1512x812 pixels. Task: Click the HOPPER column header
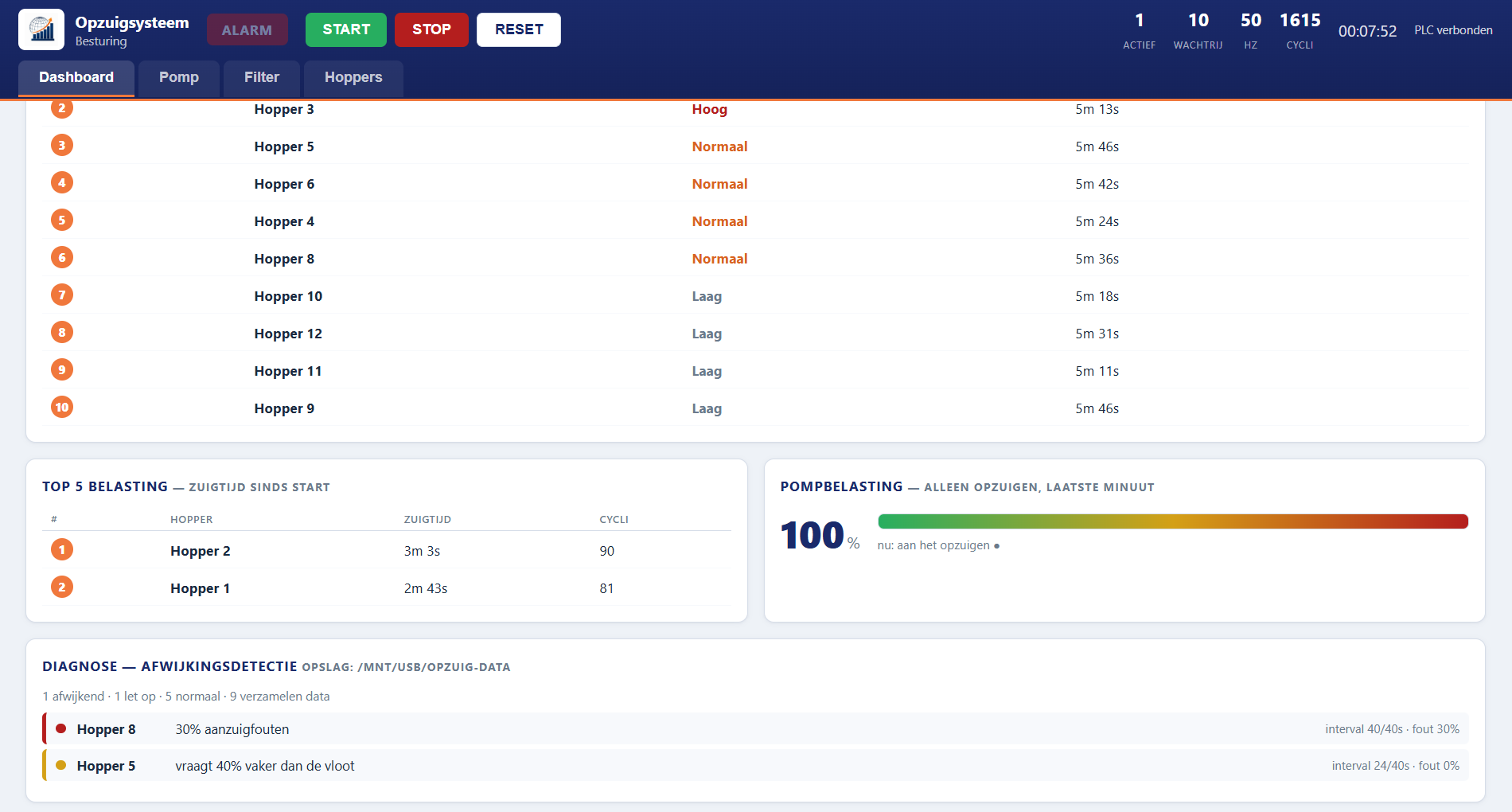(192, 519)
